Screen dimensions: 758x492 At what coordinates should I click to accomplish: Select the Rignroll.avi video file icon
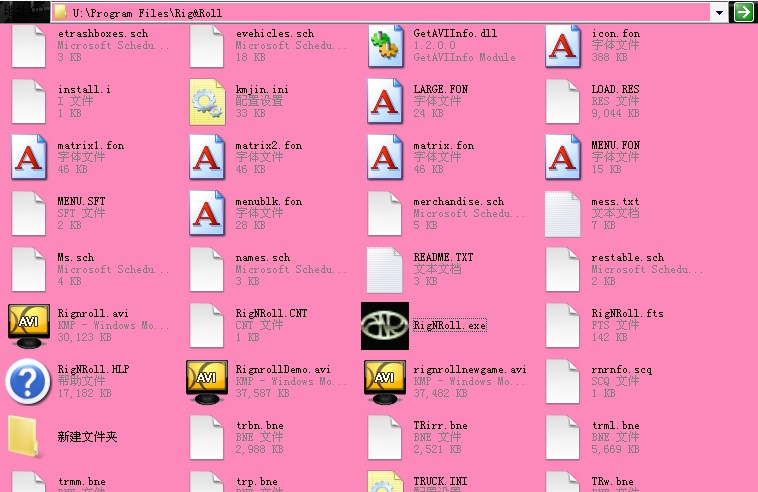tap(29, 325)
